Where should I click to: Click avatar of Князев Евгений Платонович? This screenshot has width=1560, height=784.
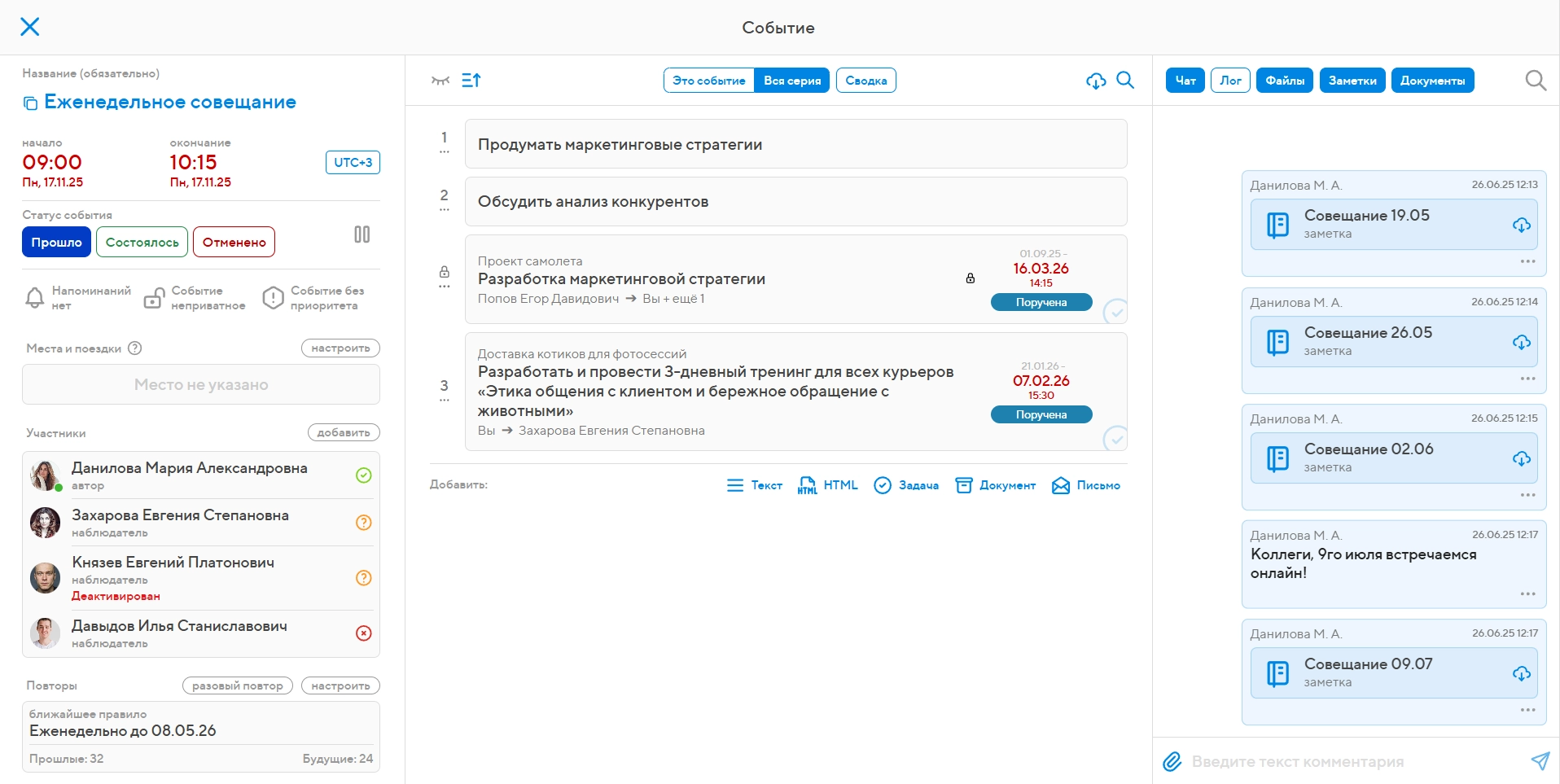pyautogui.click(x=45, y=577)
